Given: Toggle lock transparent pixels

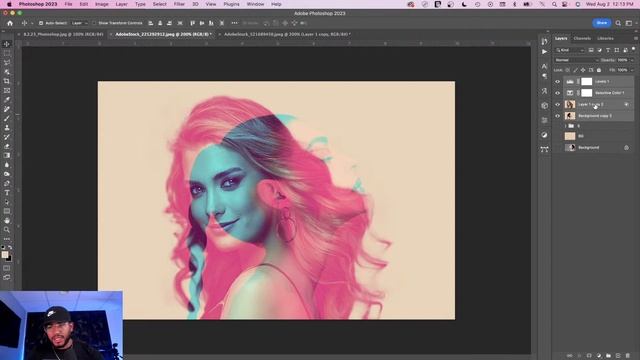Looking at the screenshot, I should click(568, 70).
